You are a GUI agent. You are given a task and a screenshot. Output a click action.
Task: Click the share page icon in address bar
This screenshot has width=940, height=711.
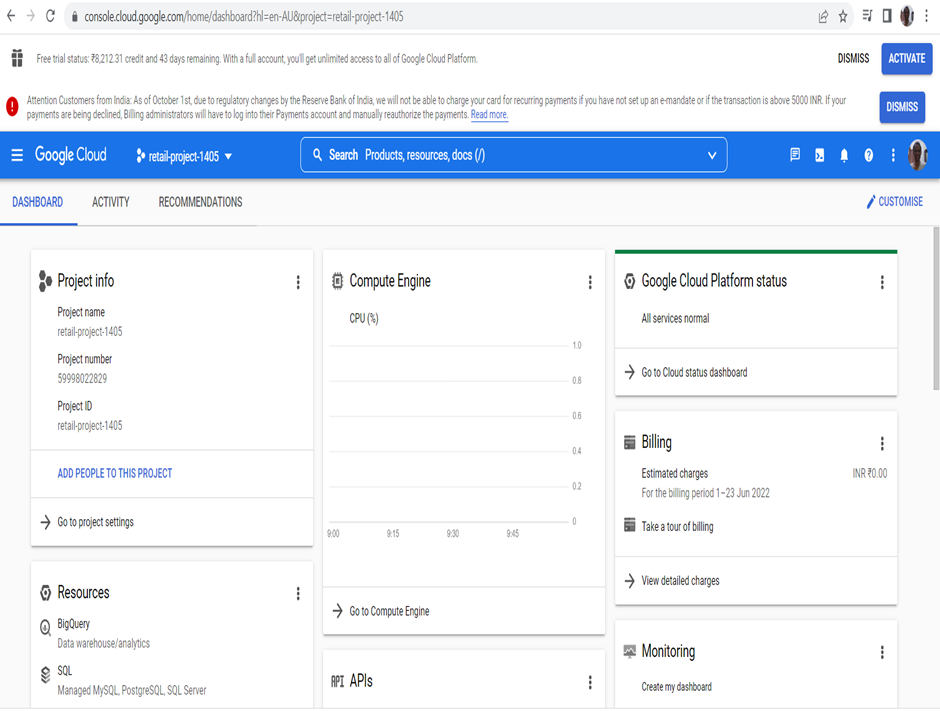823,17
